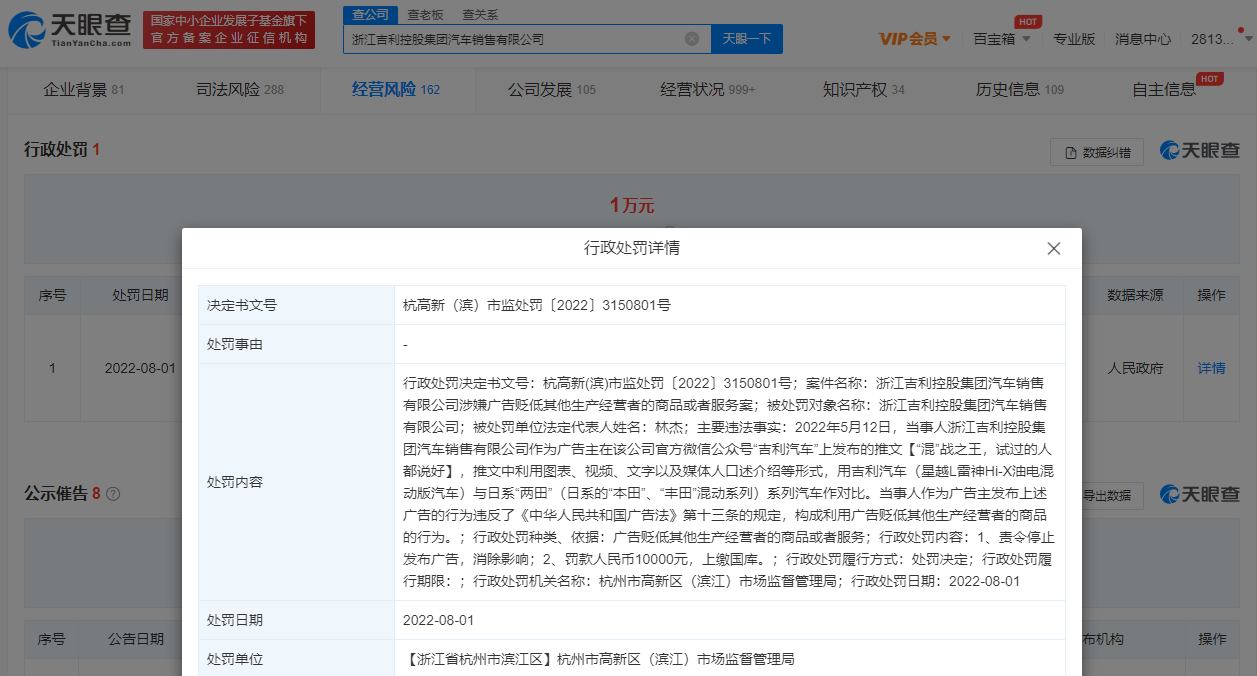Open 详情 link in penalty row
The height and width of the screenshot is (676, 1257).
tap(1211, 368)
